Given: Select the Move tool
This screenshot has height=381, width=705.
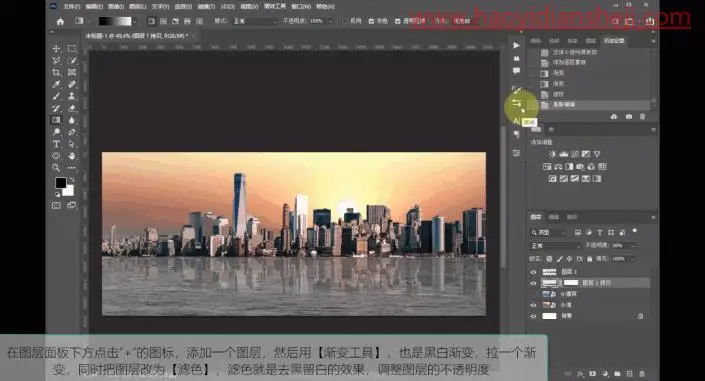Looking at the screenshot, I should click(x=56, y=49).
